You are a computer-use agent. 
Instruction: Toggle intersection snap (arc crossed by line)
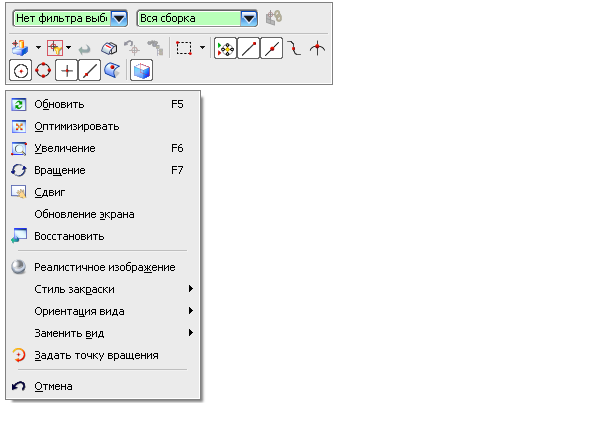click(x=317, y=48)
